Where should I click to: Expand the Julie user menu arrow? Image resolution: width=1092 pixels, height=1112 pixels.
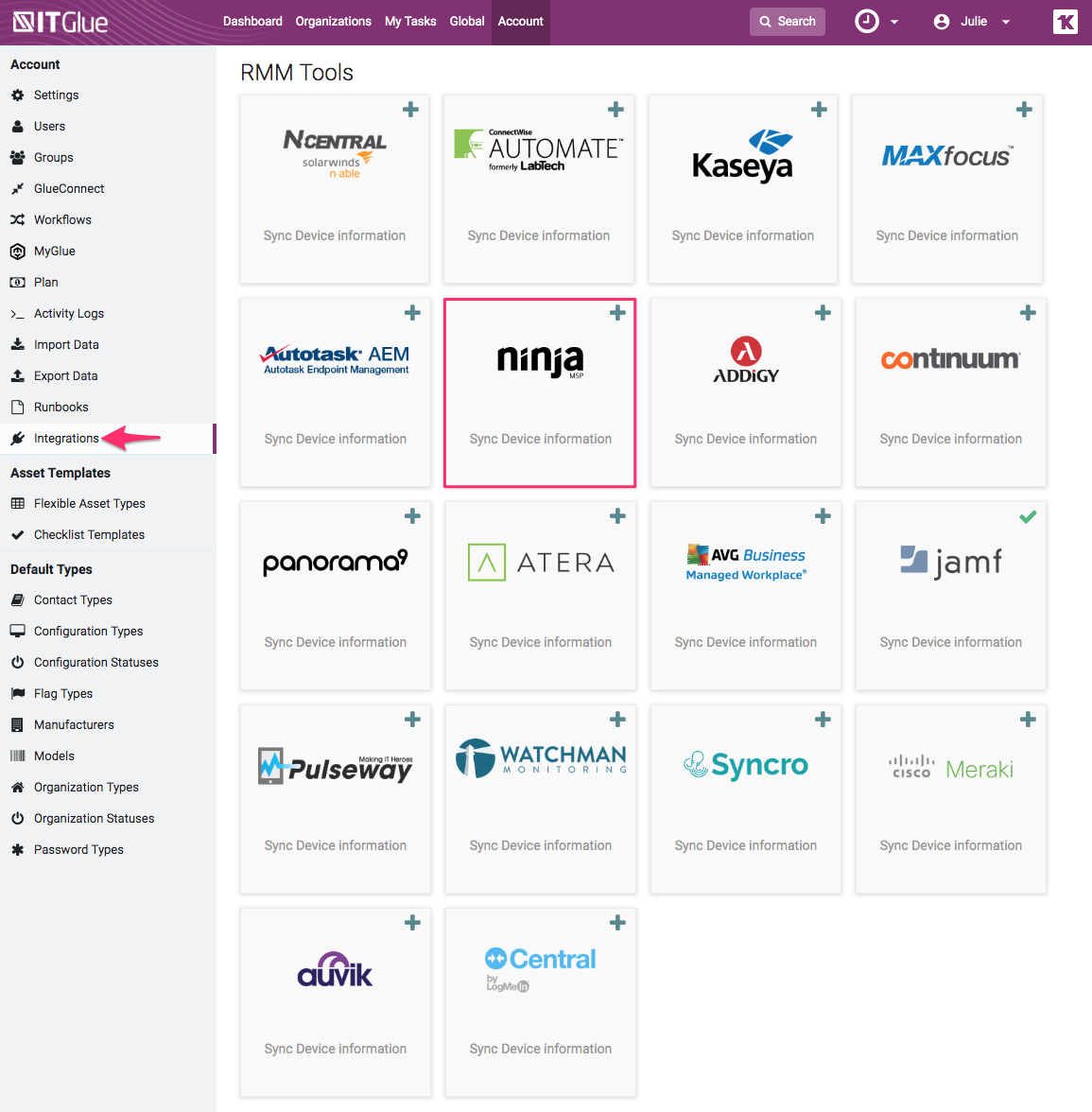pyautogui.click(x=1006, y=22)
